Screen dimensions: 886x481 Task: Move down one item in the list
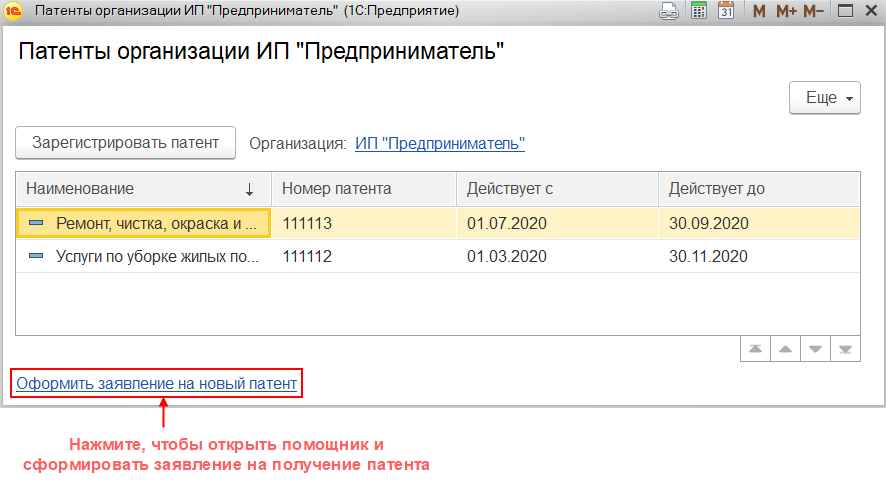click(x=815, y=349)
